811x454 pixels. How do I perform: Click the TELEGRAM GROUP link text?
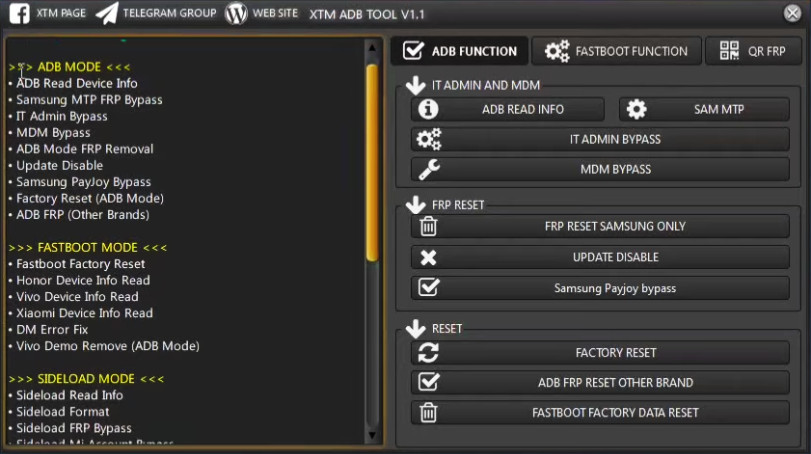point(170,13)
